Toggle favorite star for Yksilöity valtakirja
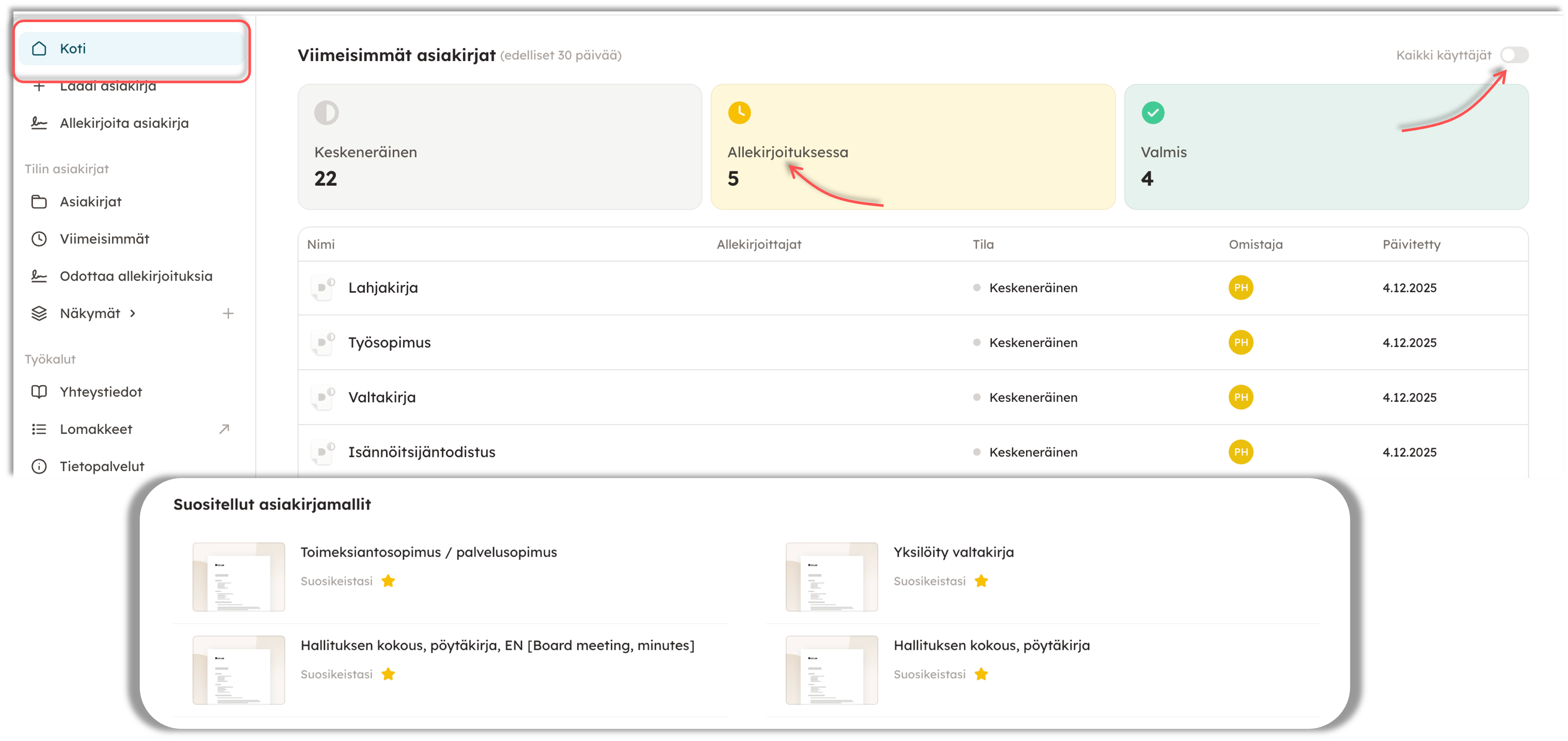This screenshot has height=741, width=1568. pos(981,581)
